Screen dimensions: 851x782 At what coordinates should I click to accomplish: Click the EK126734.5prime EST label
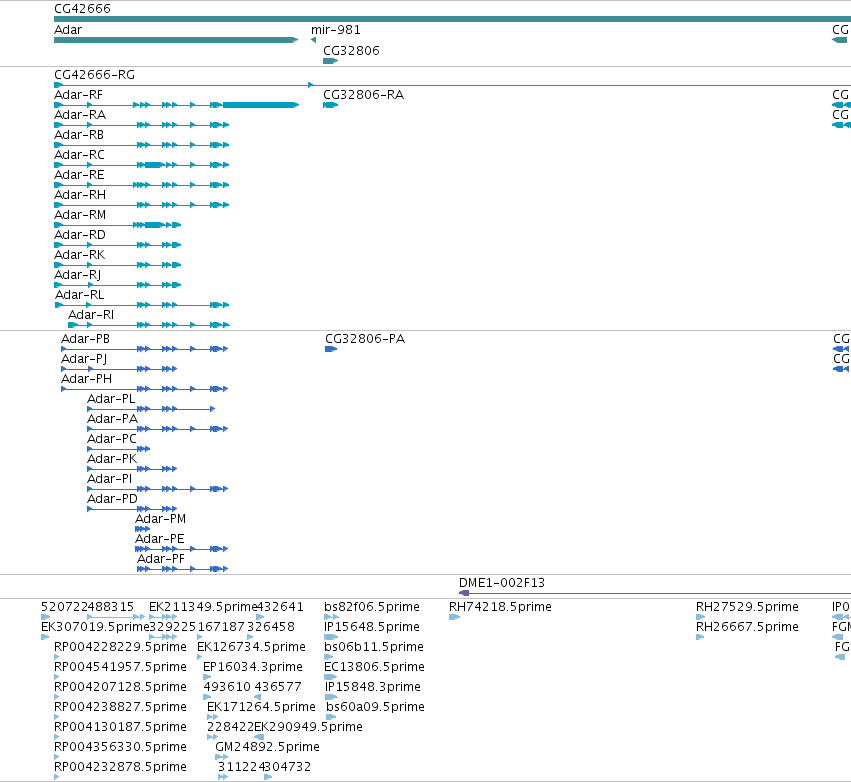[251, 647]
